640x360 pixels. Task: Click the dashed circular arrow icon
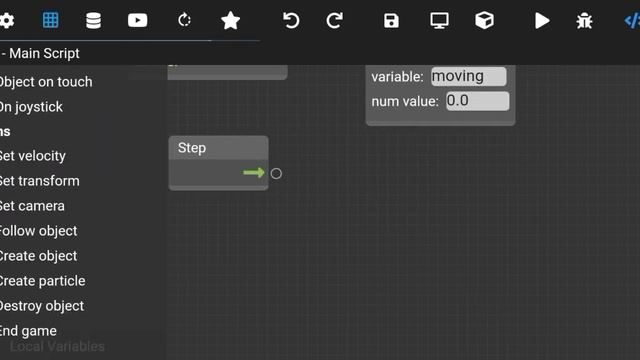[184, 20]
